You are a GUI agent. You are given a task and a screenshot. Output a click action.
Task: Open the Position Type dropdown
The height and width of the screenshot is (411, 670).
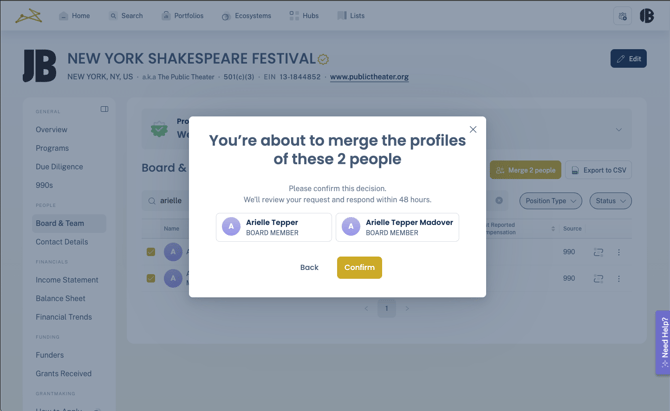point(550,201)
